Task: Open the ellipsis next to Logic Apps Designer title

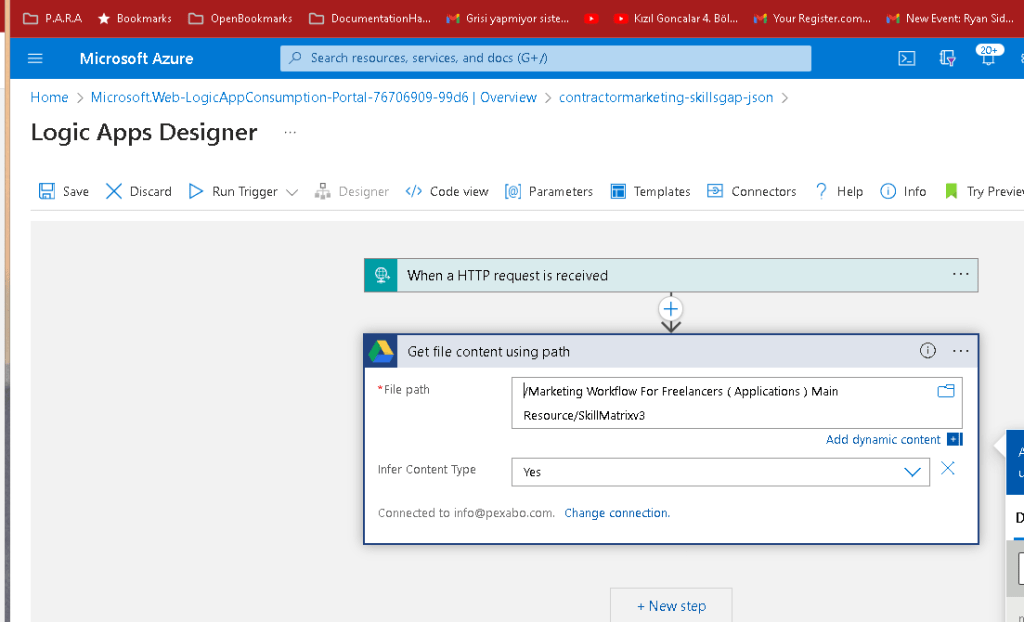Action: [290, 133]
